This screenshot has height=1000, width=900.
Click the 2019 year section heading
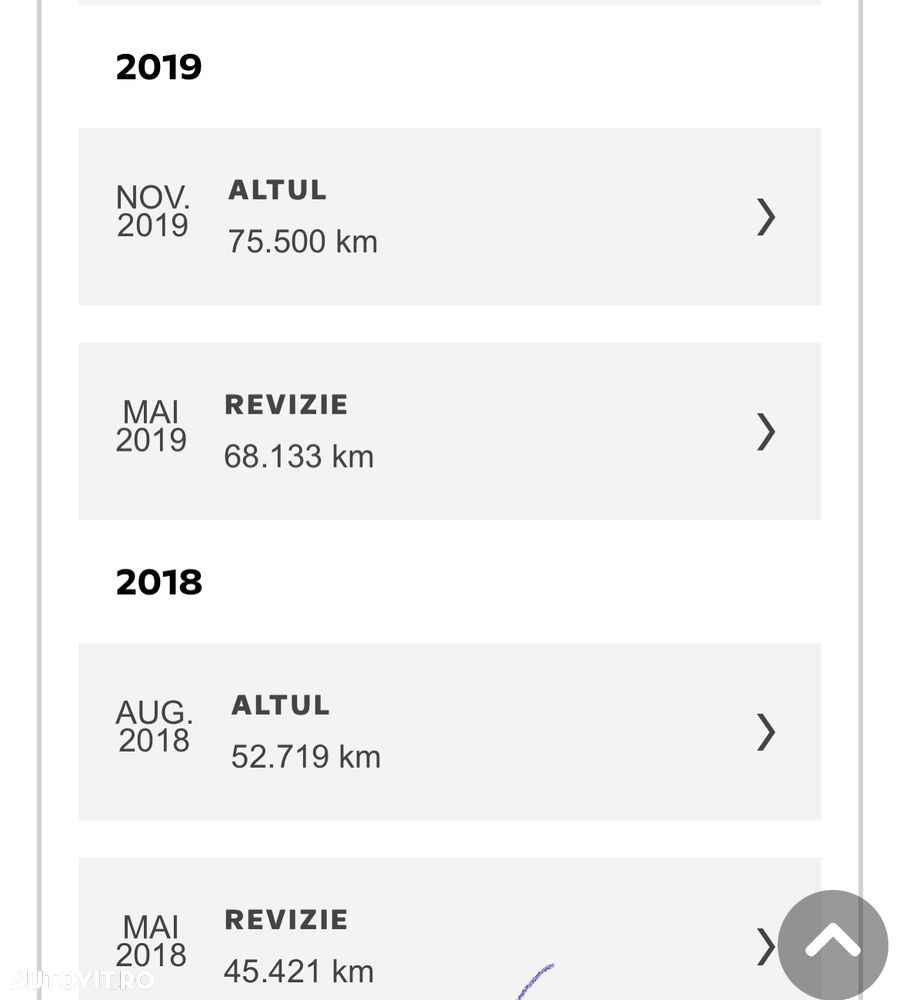point(159,67)
